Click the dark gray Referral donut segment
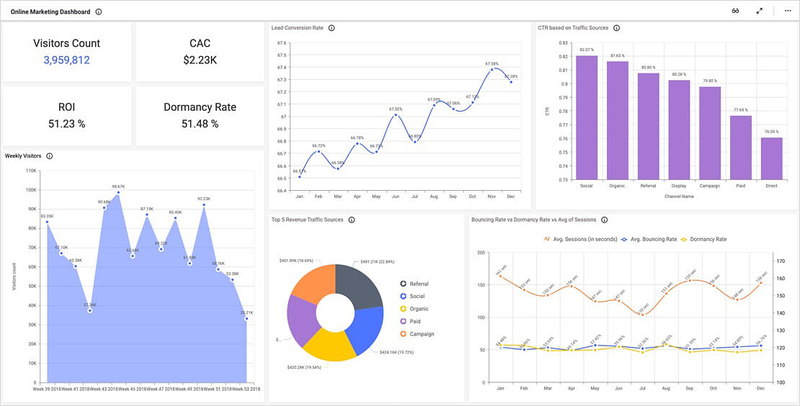Image resolution: width=800 pixels, height=406 pixels. coord(359,285)
